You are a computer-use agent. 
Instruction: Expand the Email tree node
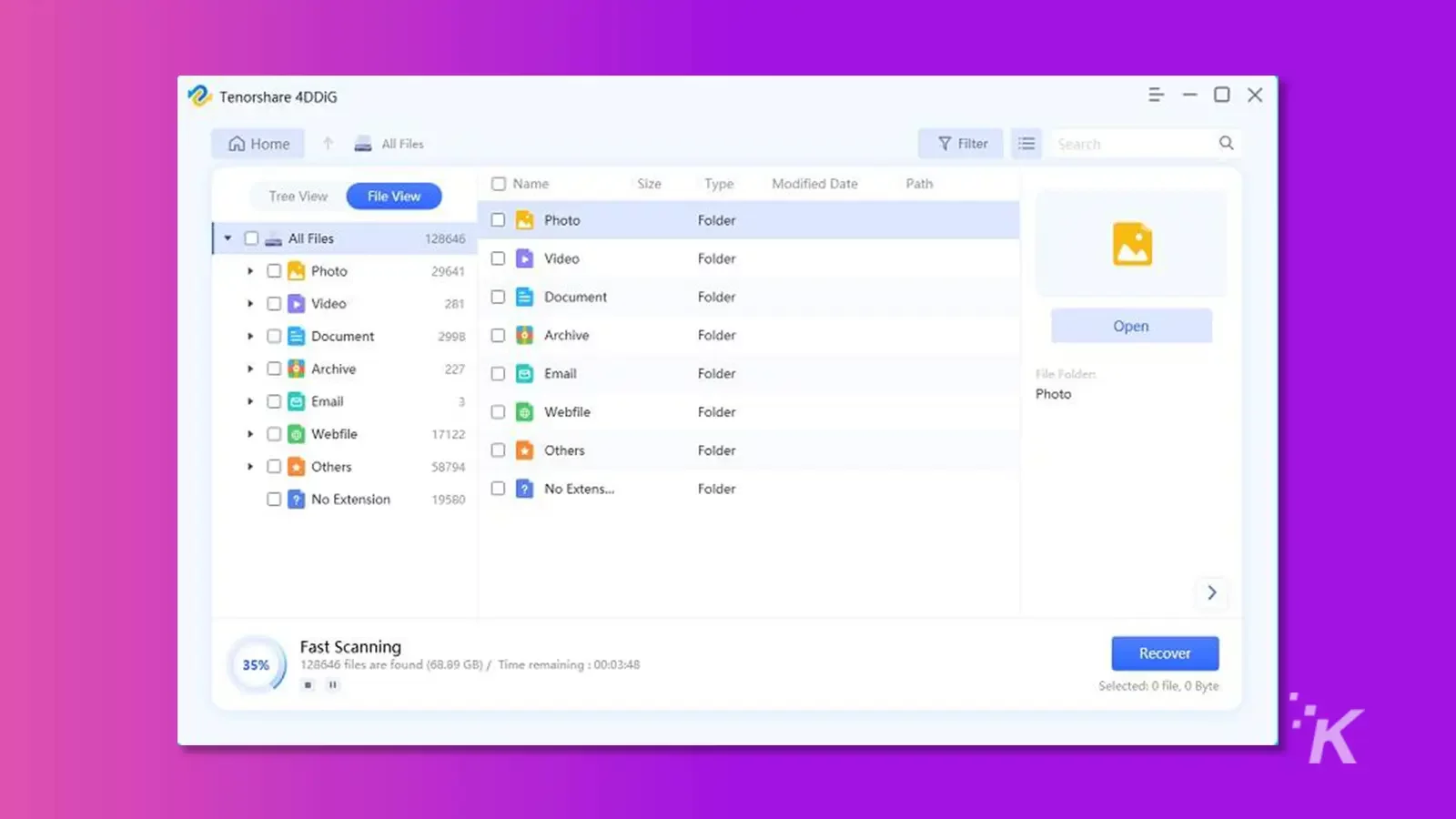(x=250, y=401)
